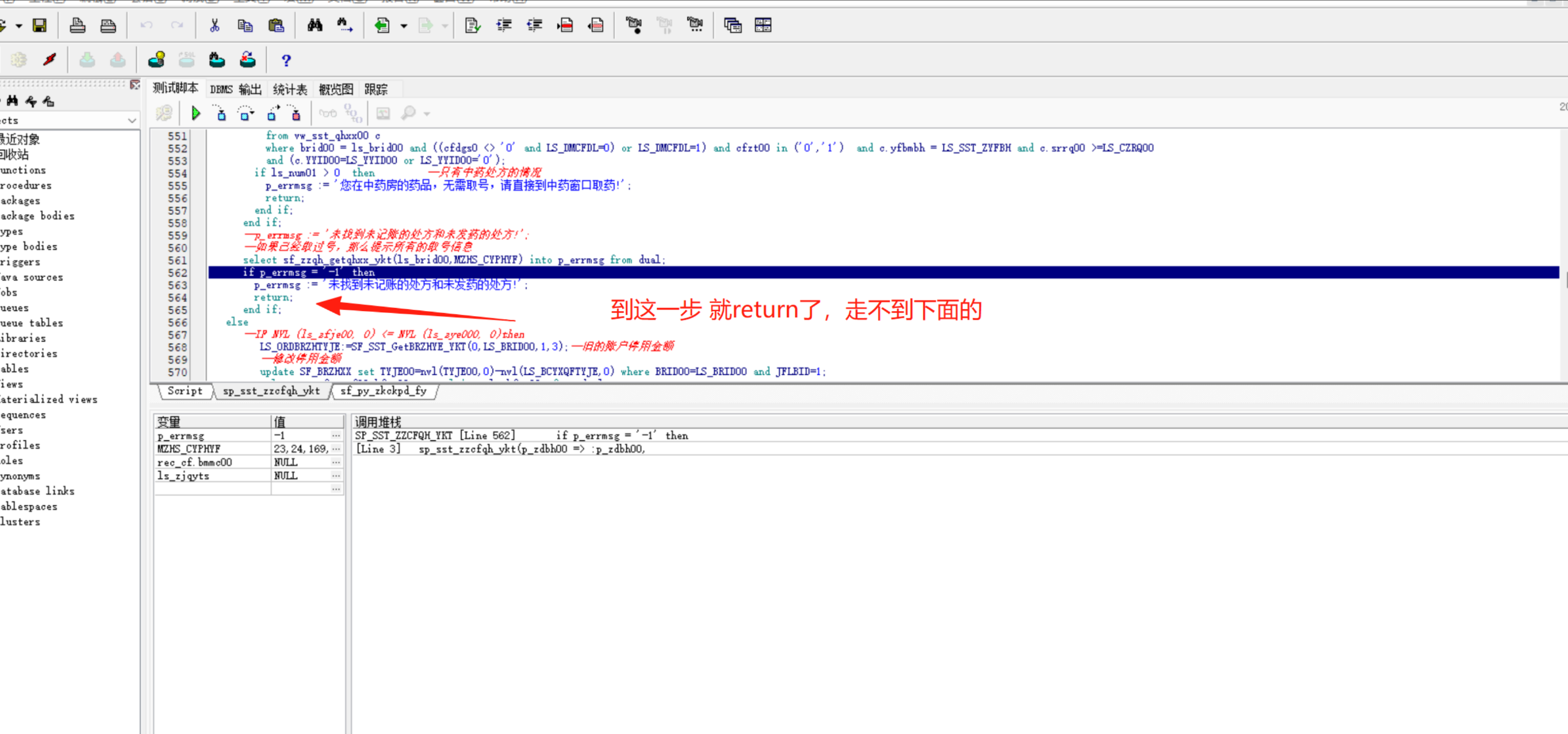This screenshot has height=734, width=1568.
Task: Expand the folder open dropdown arrow at the toolbar's left
Action: click(19, 26)
